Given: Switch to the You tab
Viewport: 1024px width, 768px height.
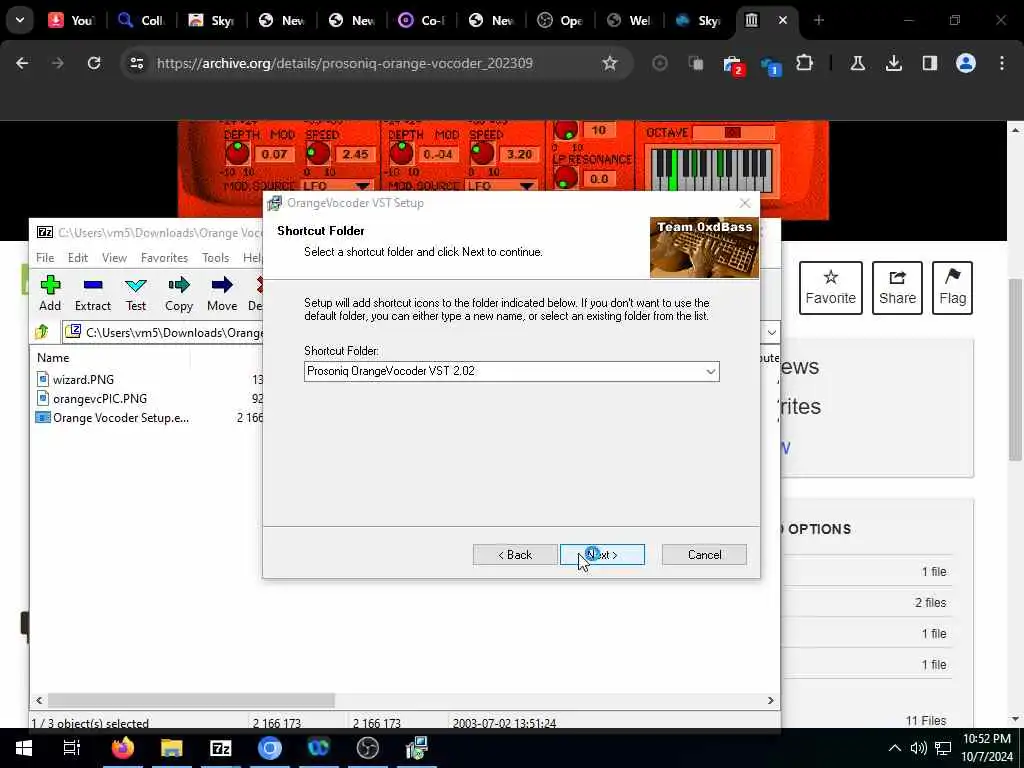Looking at the screenshot, I should (72, 20).
